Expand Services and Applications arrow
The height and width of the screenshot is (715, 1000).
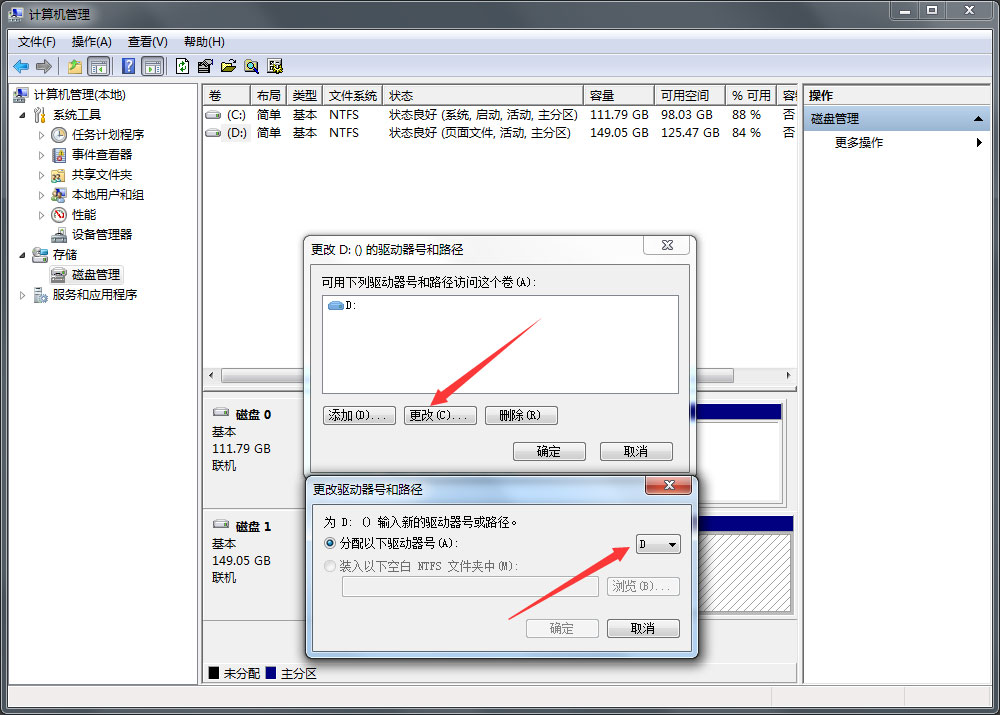click(x=22, y=295)
